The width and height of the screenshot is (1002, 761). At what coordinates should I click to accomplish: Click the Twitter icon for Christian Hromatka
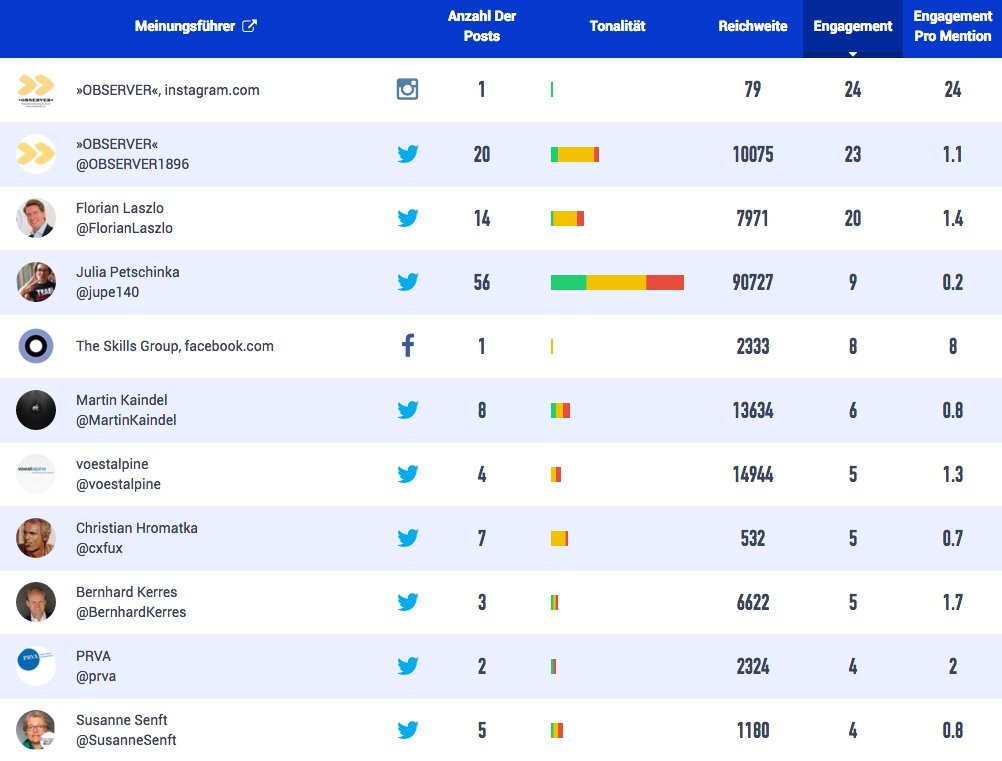(x=408, y=538)
